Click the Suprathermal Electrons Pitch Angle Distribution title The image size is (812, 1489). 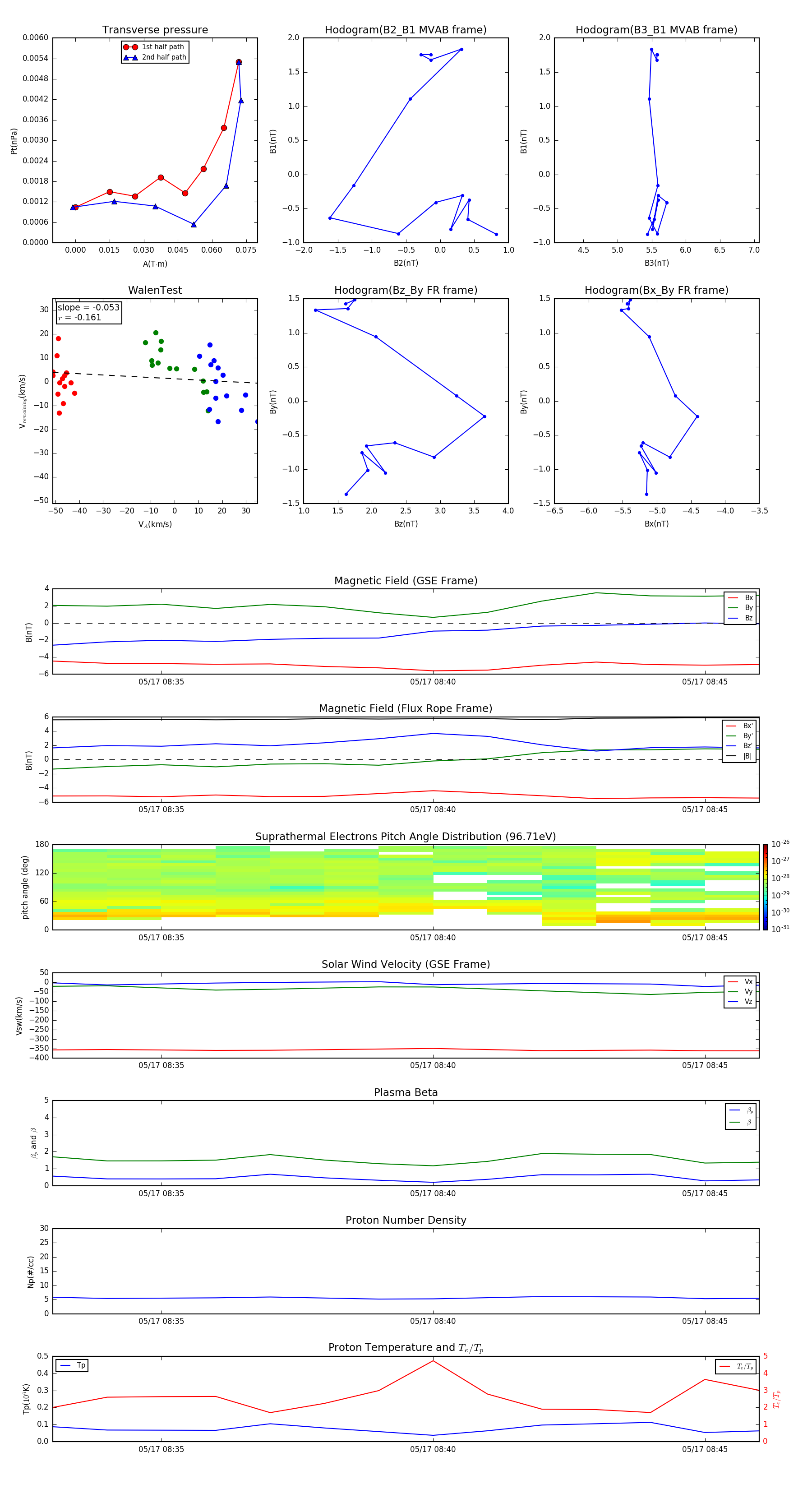point(406,837)
